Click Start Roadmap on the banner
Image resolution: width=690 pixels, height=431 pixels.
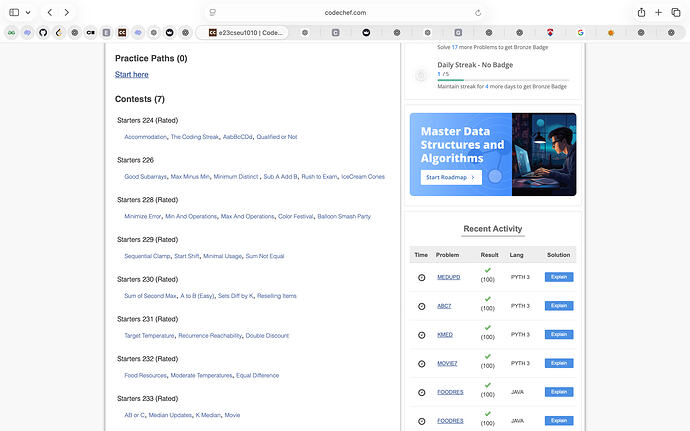pos(451,177)
